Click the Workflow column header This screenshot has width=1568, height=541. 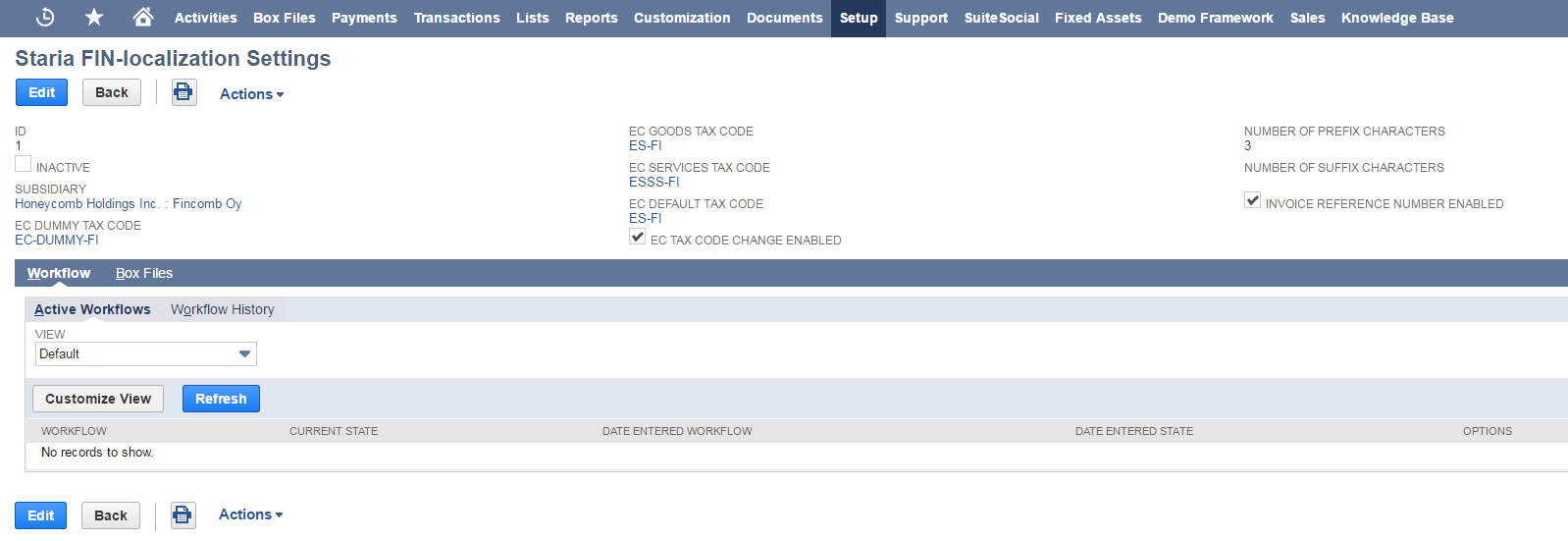tap(74, 431)
